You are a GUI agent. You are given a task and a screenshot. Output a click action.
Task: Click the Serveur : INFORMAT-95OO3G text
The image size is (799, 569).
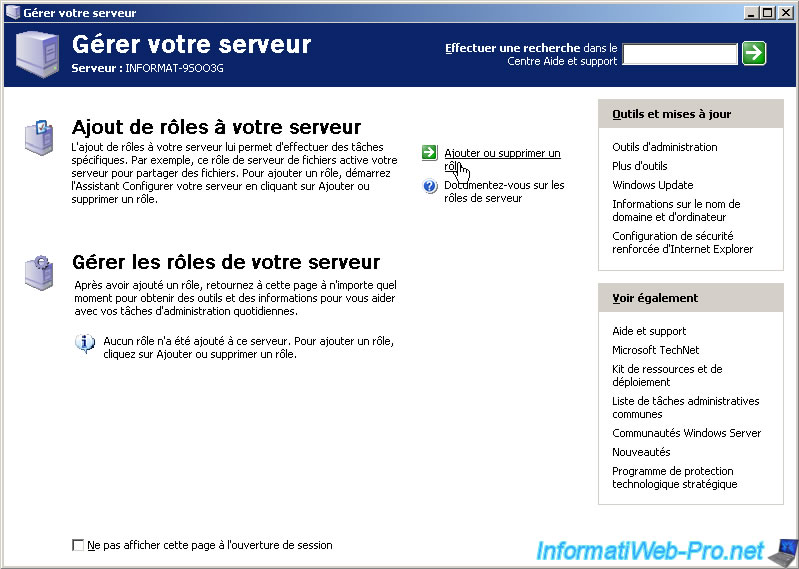tap(147, 68)
